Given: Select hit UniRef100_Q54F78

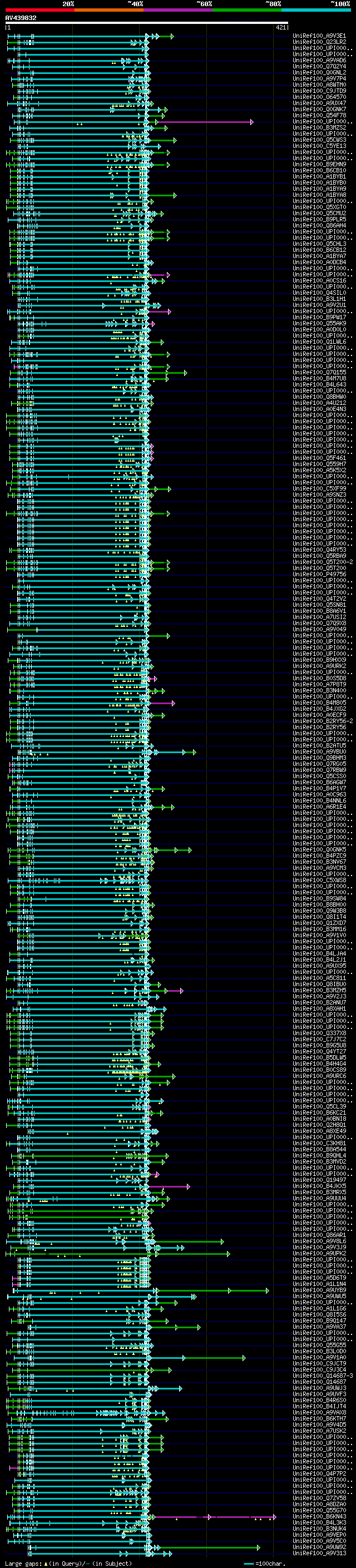Looking at the screenshot, I should click(x=319, y=115).
